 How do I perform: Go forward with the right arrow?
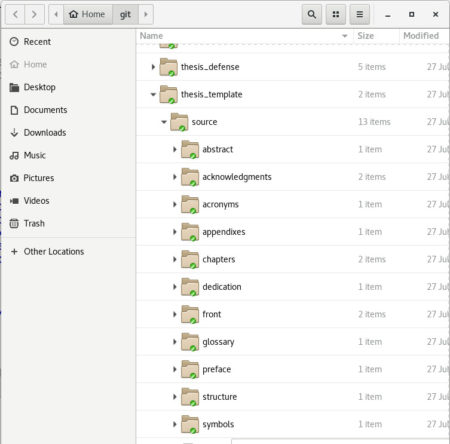(34, 14)
